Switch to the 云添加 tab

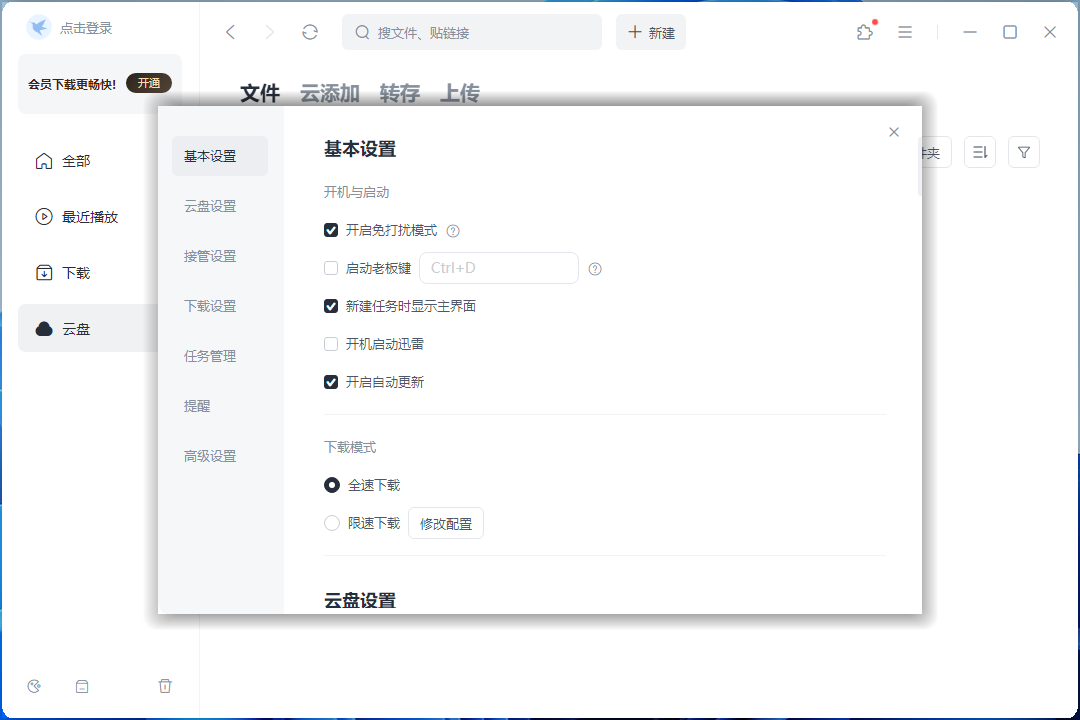pos(329,93)
